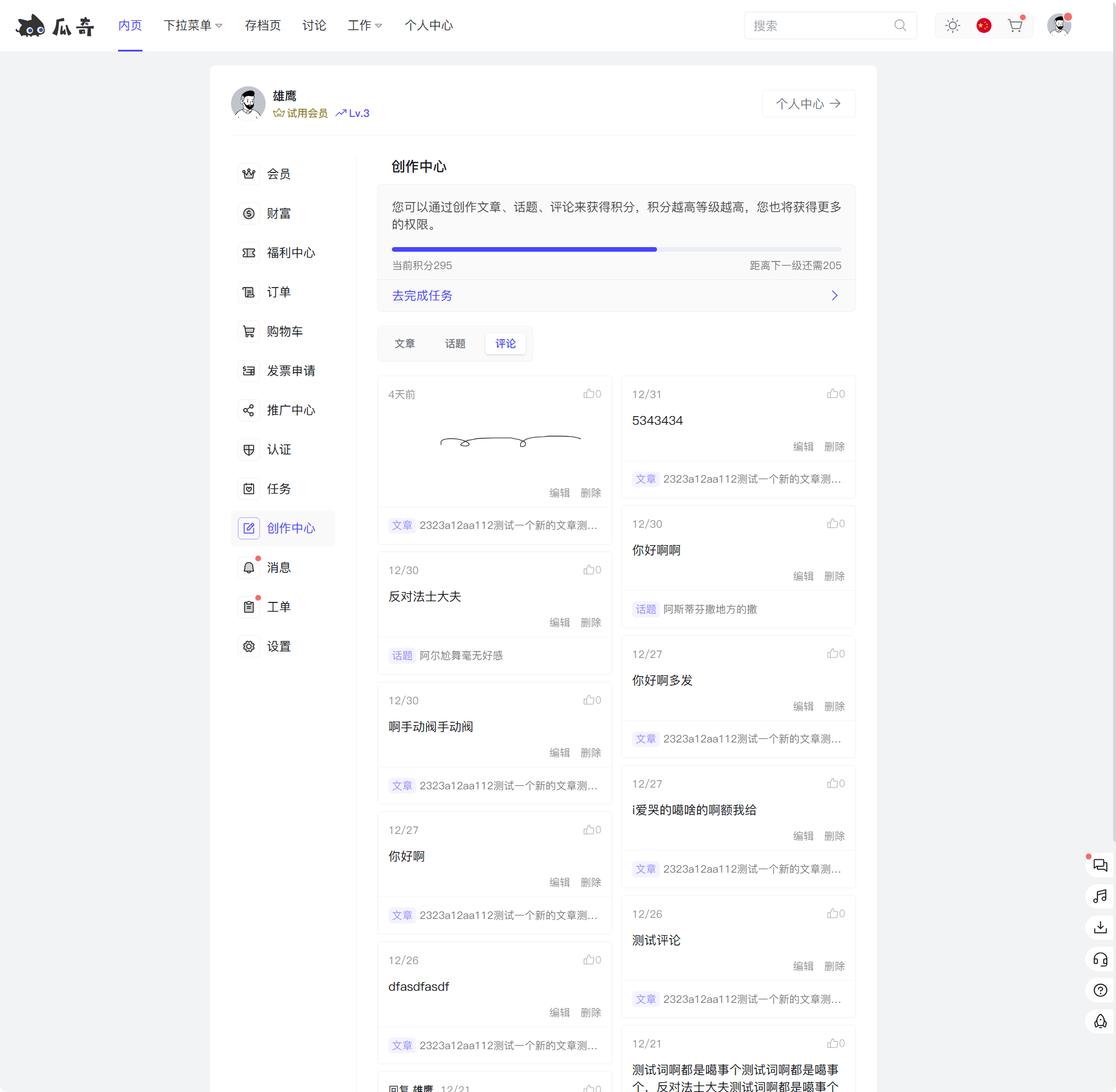This screenshot has width=1116, height=1092.
Task: Click the Lv.3 level badge
Action: [353, 113]
